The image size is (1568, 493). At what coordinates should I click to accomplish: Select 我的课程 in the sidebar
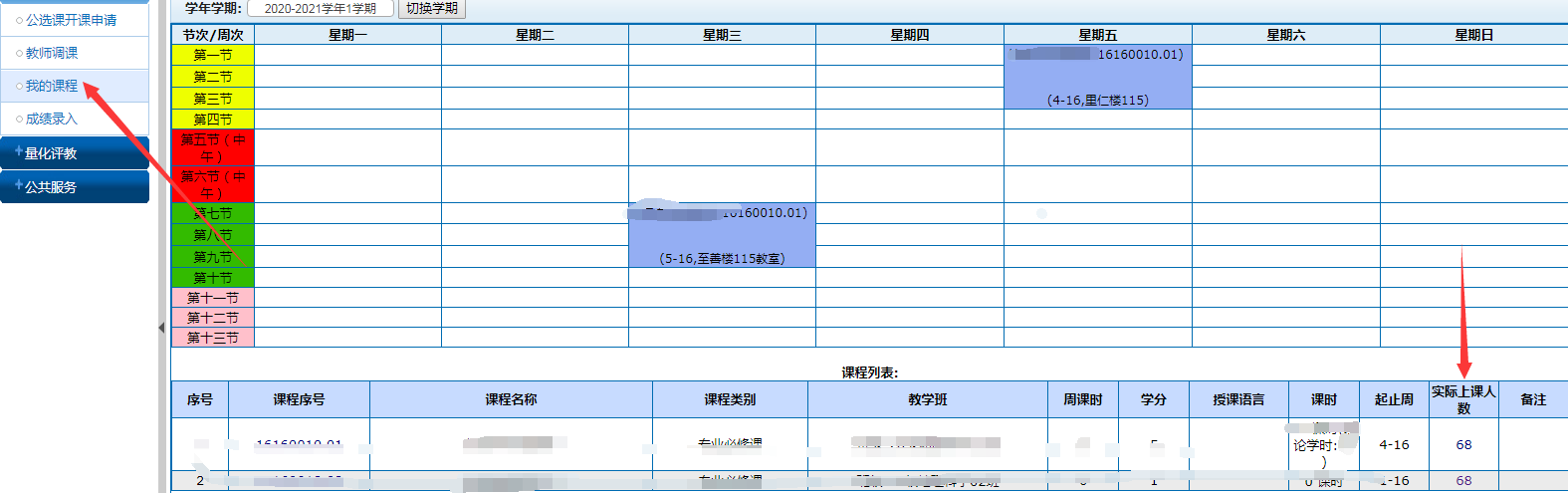point(52,87)
